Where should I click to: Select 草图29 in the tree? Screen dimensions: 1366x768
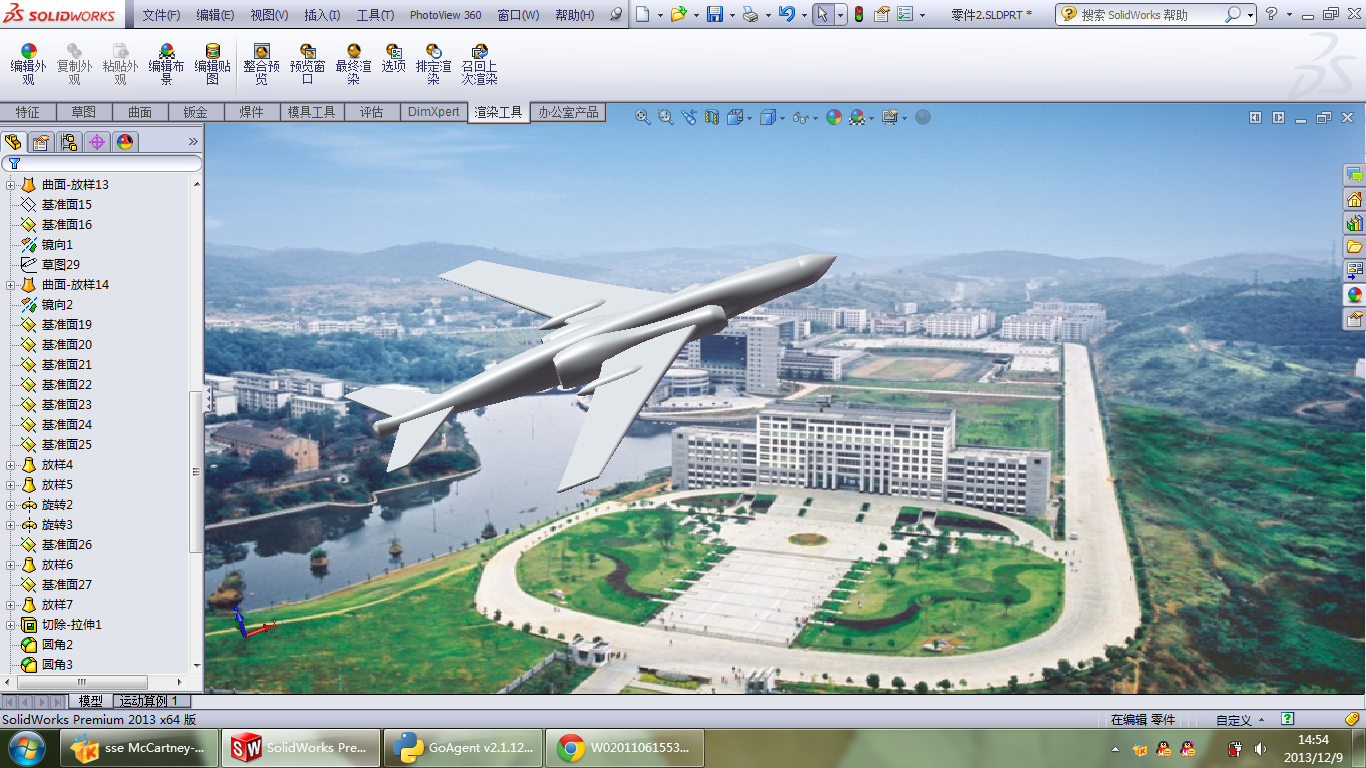[x=60, y=265]
